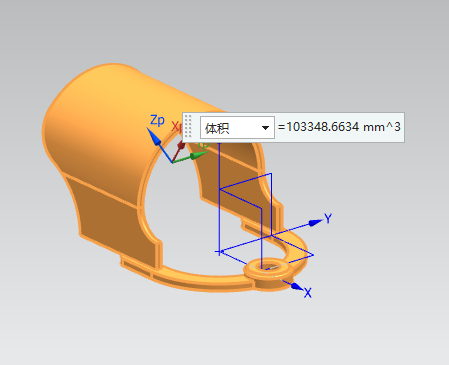Click the X axis label
Screen dimensions: 449x365
[308, 293]
